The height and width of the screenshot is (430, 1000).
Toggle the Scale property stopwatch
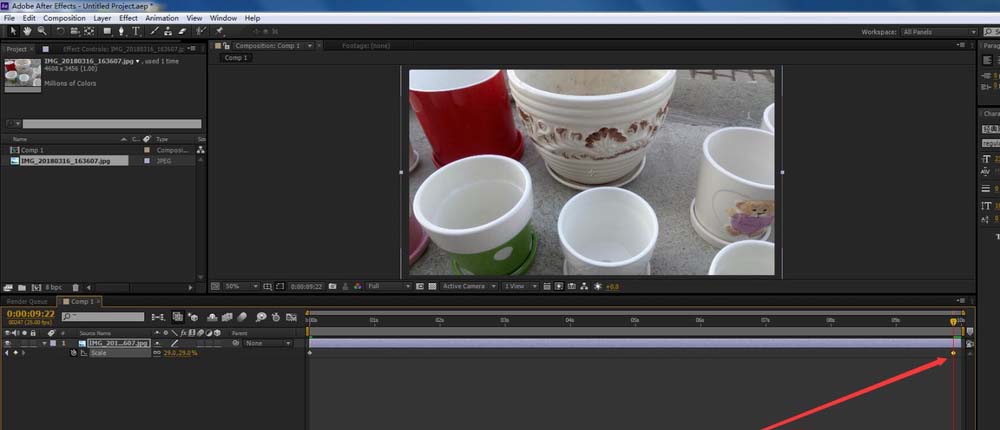(73, 353)
